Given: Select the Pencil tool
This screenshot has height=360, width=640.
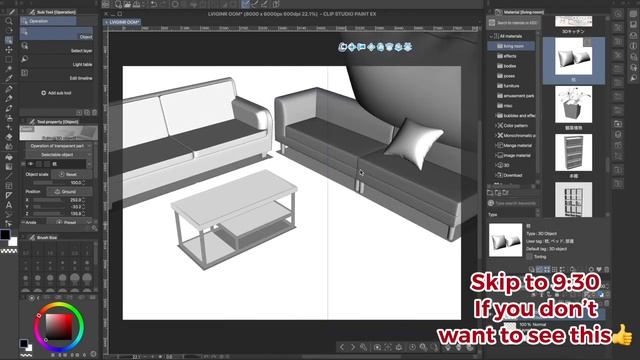Looking at the screenshot, I should pos(9,99).
